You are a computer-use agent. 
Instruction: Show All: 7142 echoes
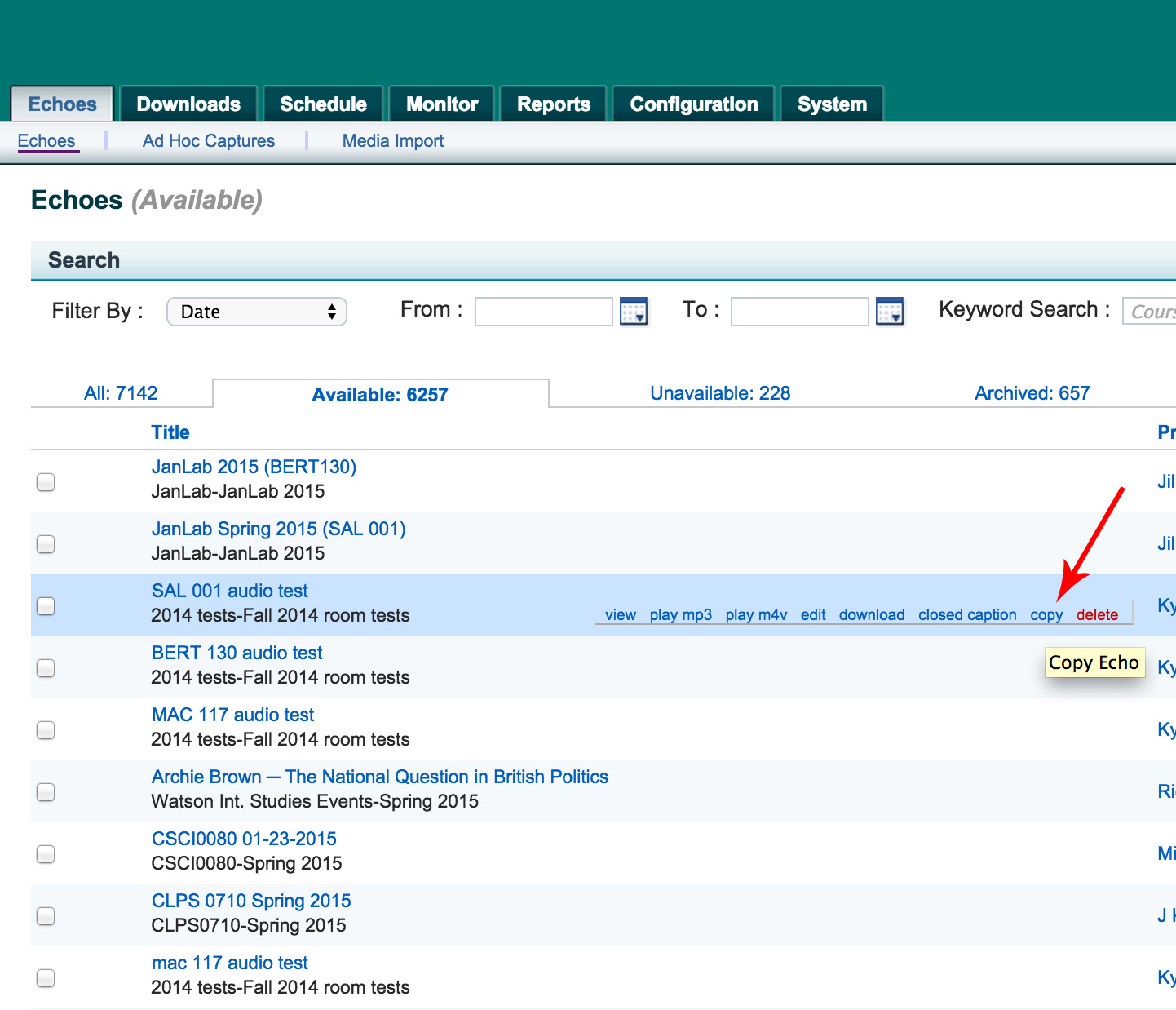pos(121,393)
